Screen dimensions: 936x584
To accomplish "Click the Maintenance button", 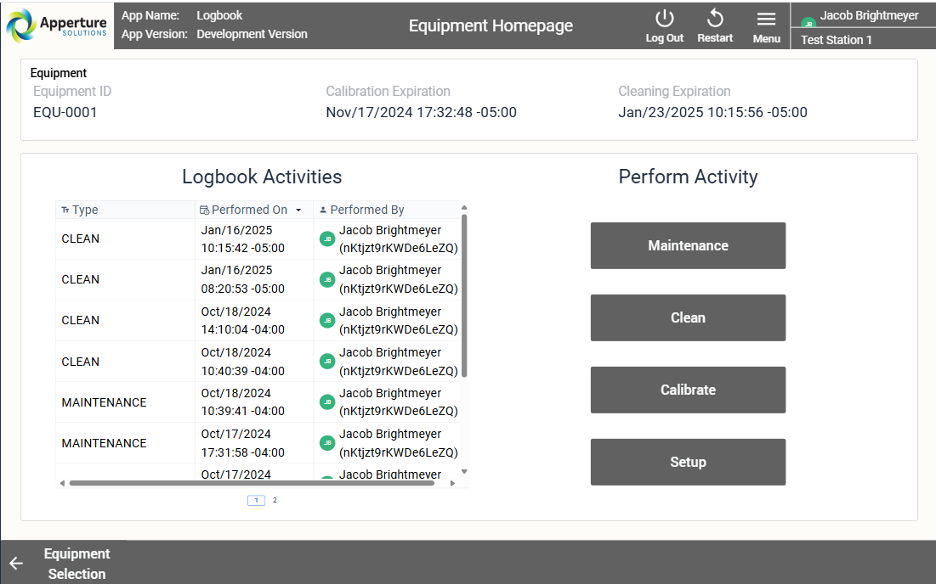I will (688, 245).
